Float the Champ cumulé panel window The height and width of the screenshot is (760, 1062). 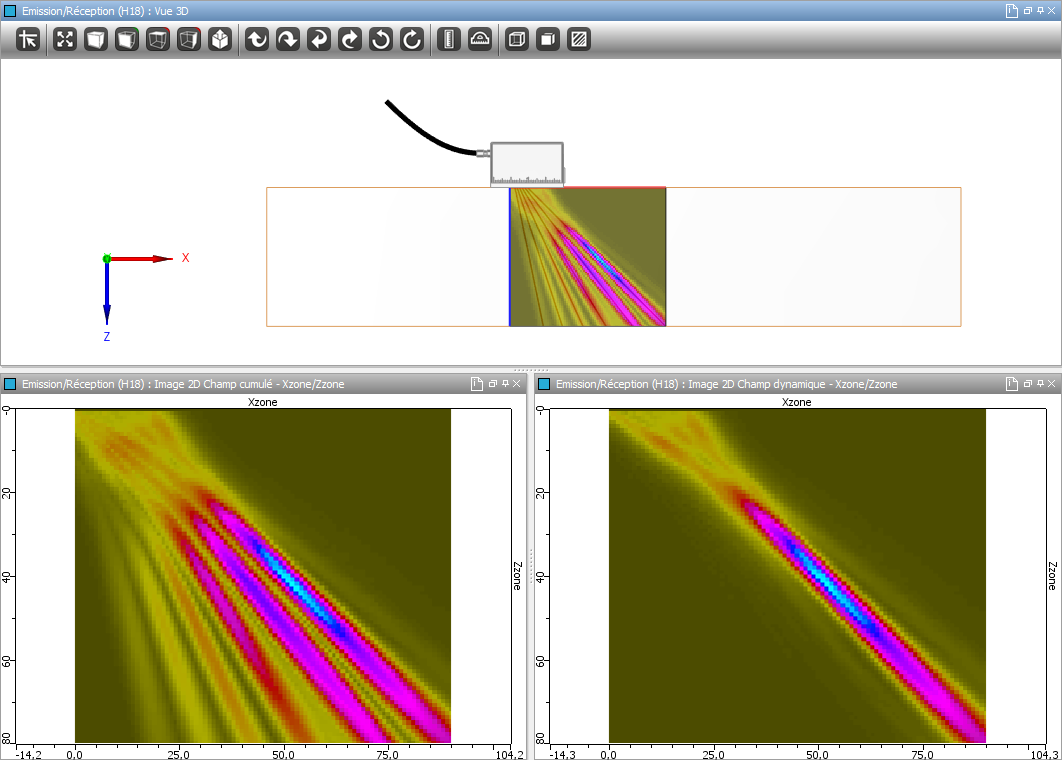click(492, 384)
